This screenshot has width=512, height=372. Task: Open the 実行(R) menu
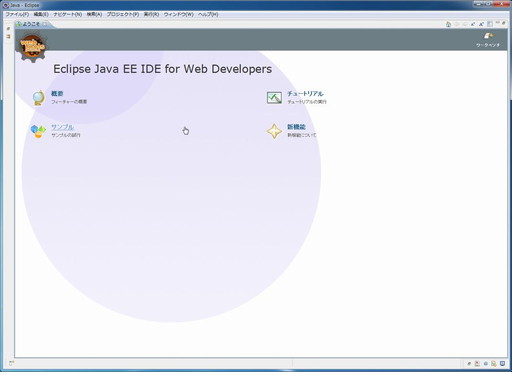(x=151, y=14)
